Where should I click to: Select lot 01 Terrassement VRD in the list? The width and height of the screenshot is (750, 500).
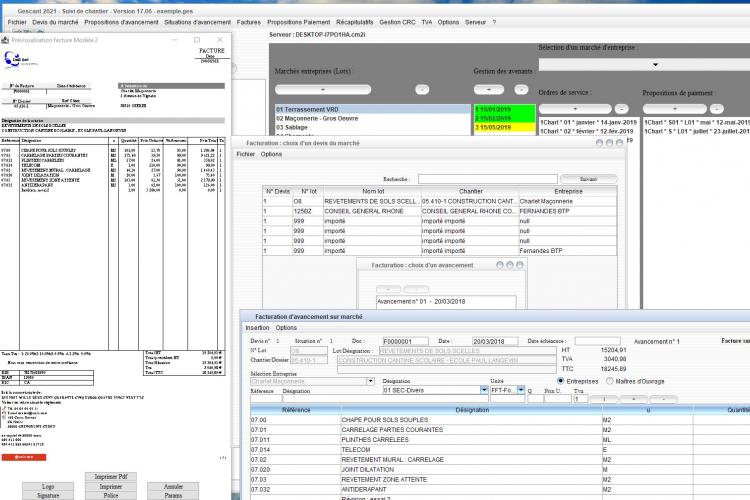[373, 110]
